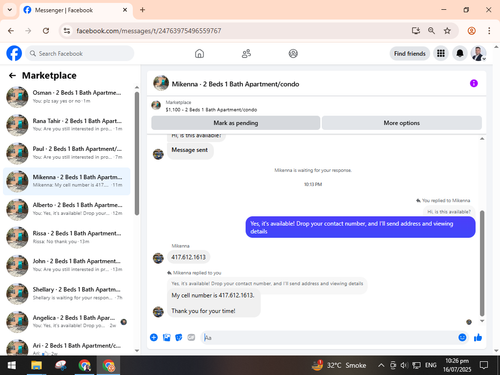The height and width of the screenshot is (375, 500).
Task: Open more actions plus icon in composer
Action: (x=154, y=338)
